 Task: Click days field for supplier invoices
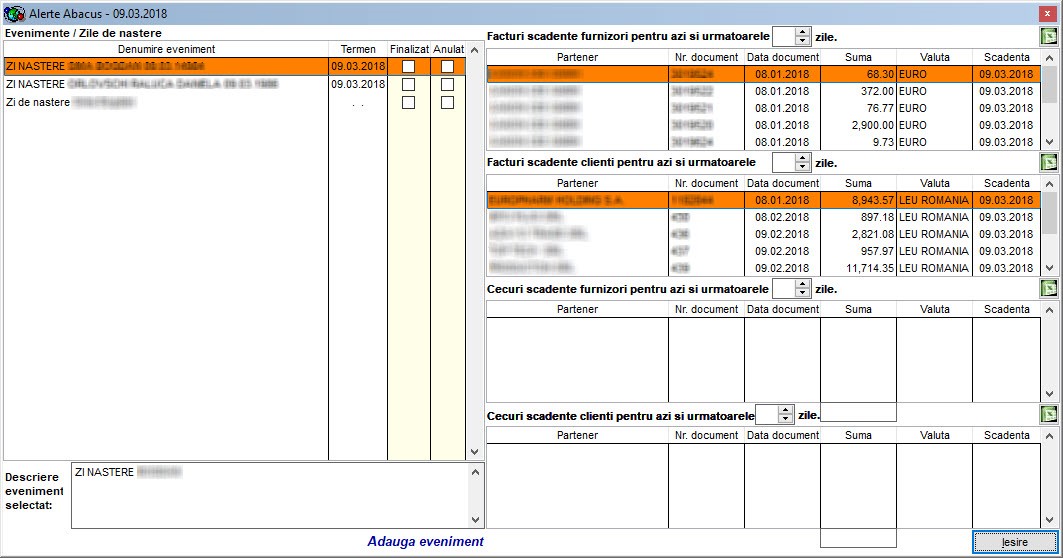tap(784, 37)
